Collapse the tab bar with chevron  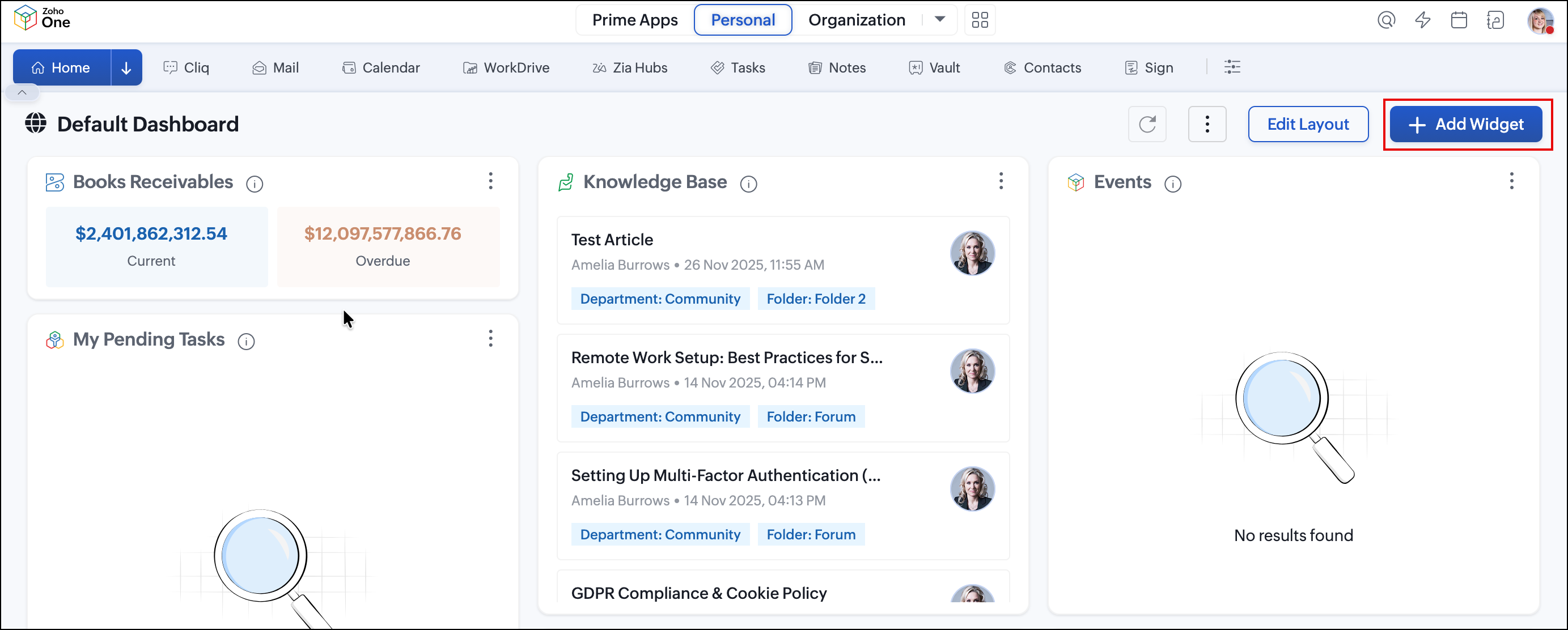coord(22,92)
